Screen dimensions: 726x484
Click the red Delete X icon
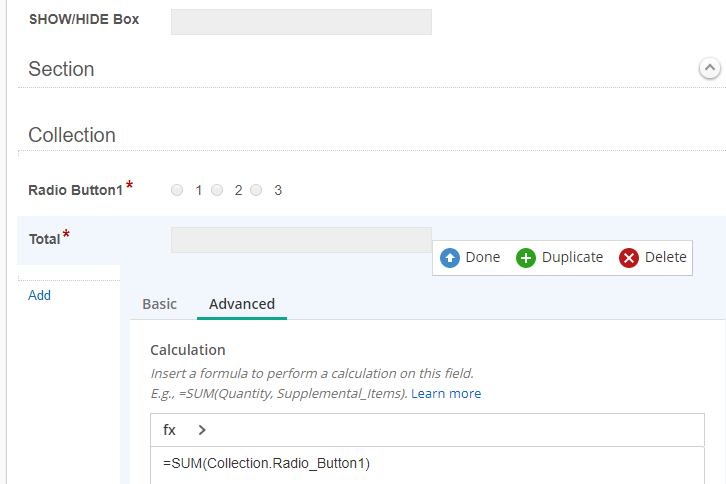tap(629, 258)
